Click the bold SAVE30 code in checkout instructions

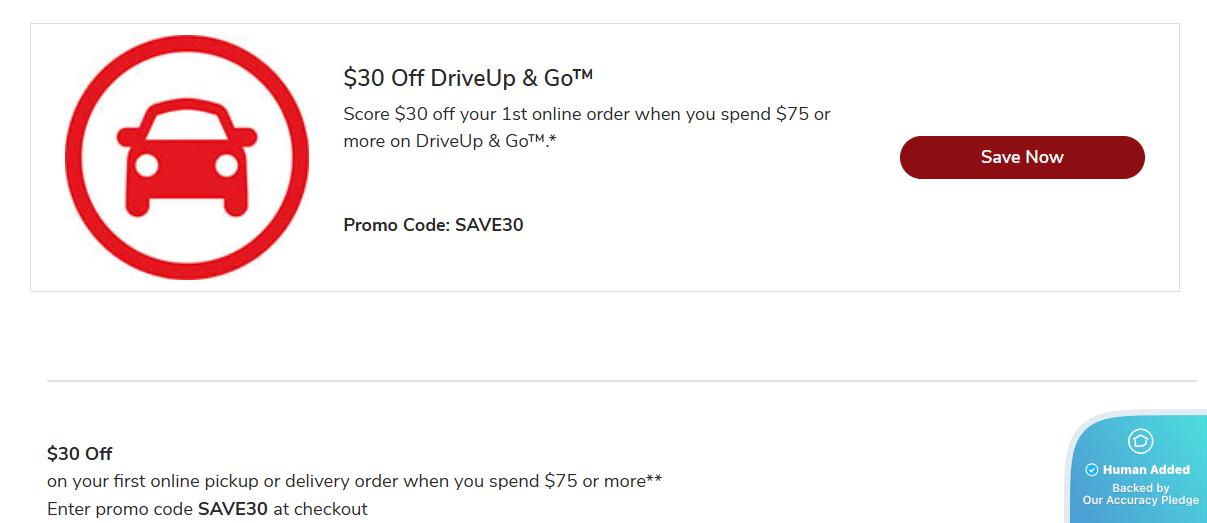pos(233,509)
